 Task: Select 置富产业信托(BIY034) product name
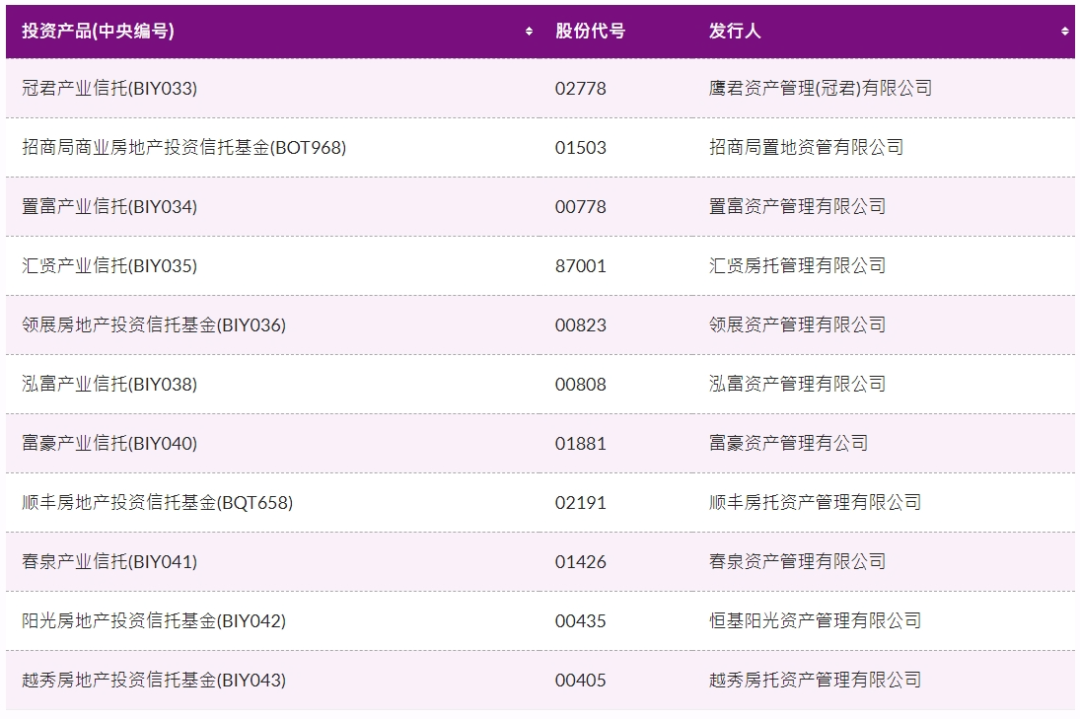click(x=110, y=207)
